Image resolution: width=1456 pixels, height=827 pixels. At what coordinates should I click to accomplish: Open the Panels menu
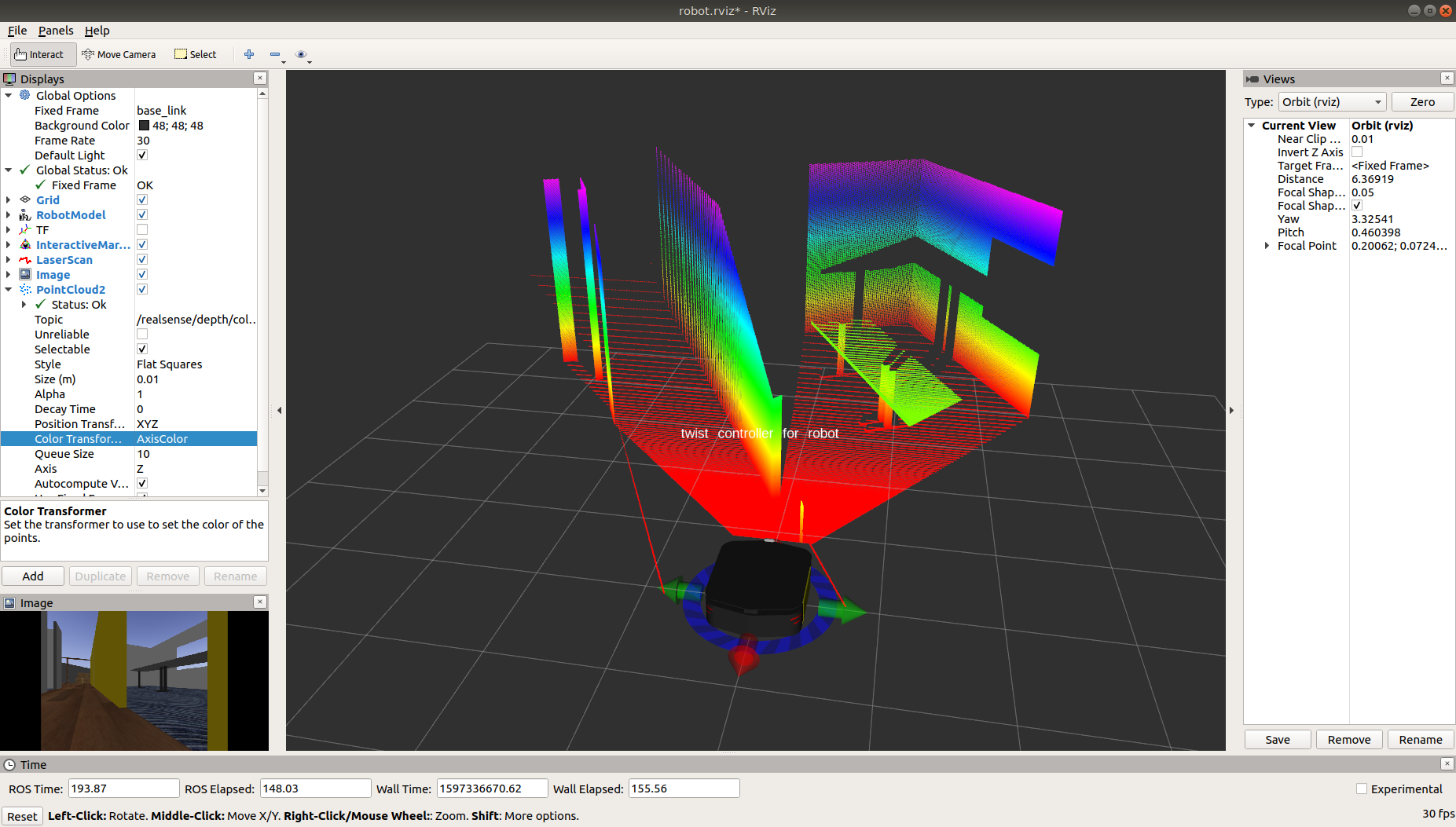pyautogui.click(x=56, y=31)
